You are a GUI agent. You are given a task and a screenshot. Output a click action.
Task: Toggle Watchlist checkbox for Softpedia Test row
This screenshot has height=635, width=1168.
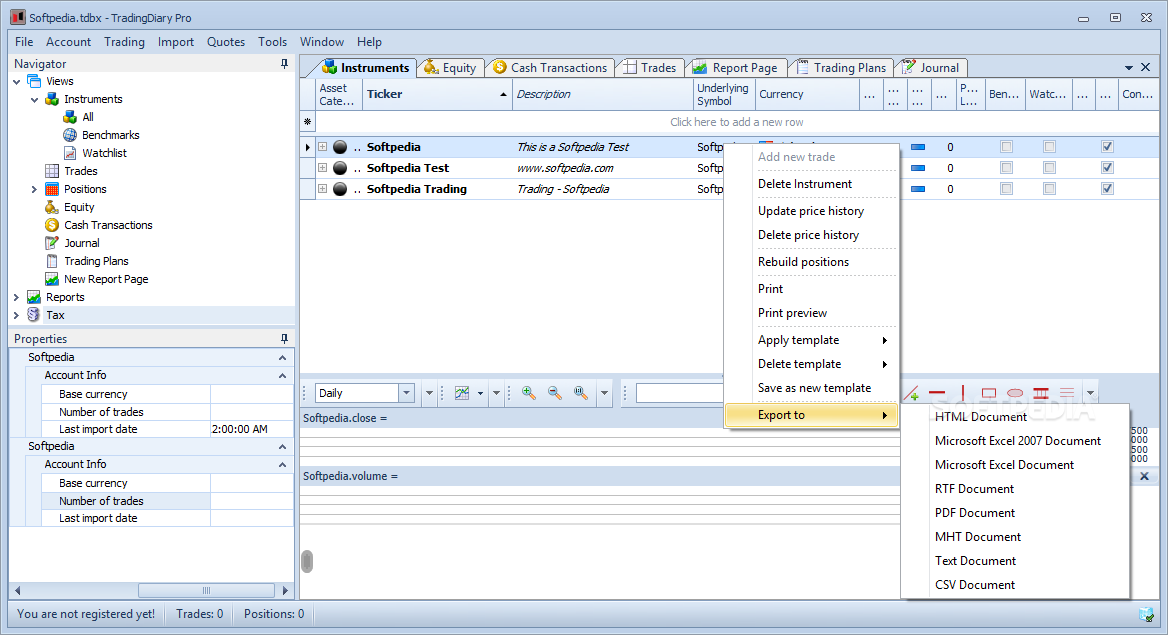click(x=1049, y=168)
